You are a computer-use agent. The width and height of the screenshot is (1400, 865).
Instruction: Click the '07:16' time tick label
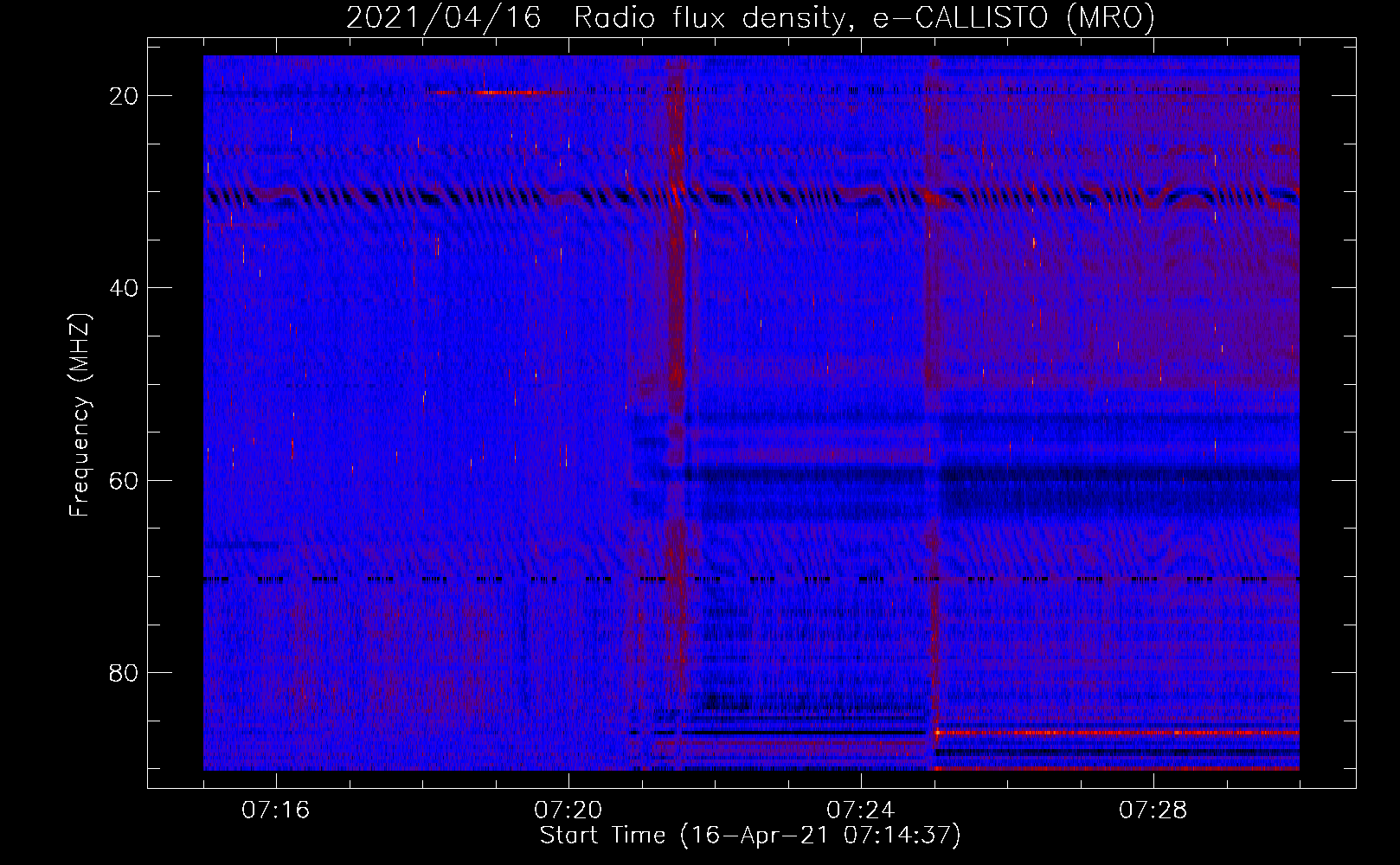(275, 811)
